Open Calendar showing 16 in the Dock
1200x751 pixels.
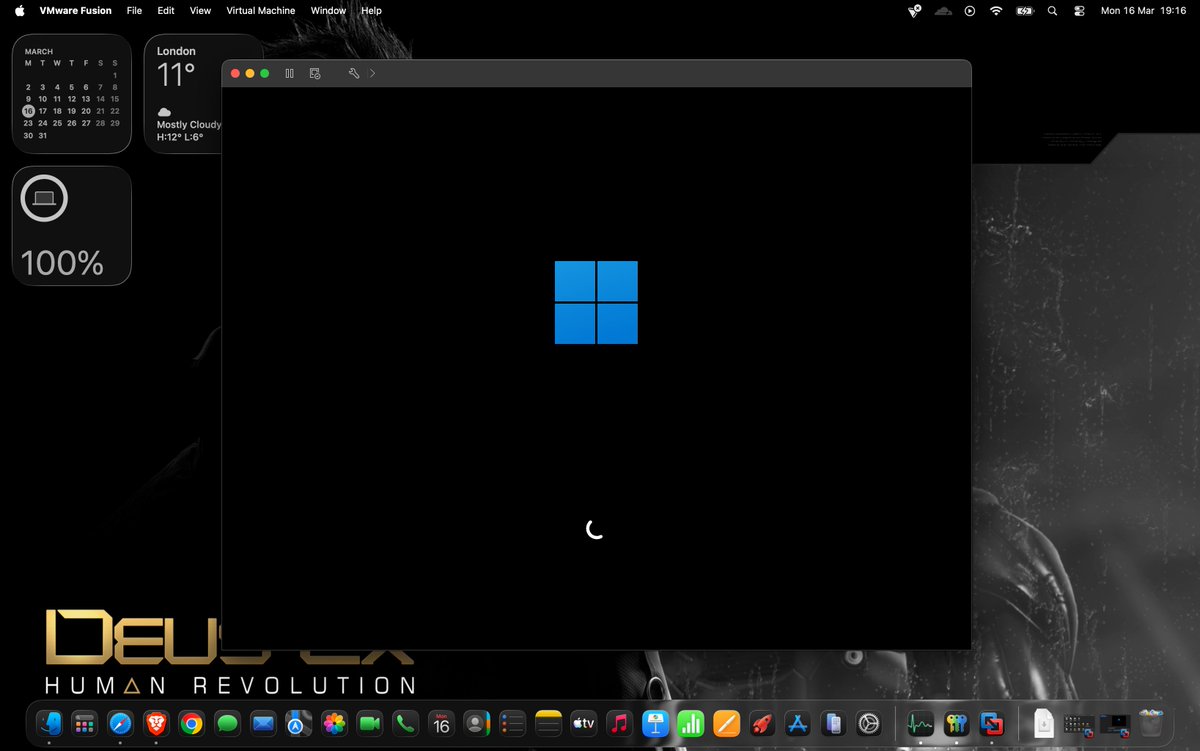(441, 722)
